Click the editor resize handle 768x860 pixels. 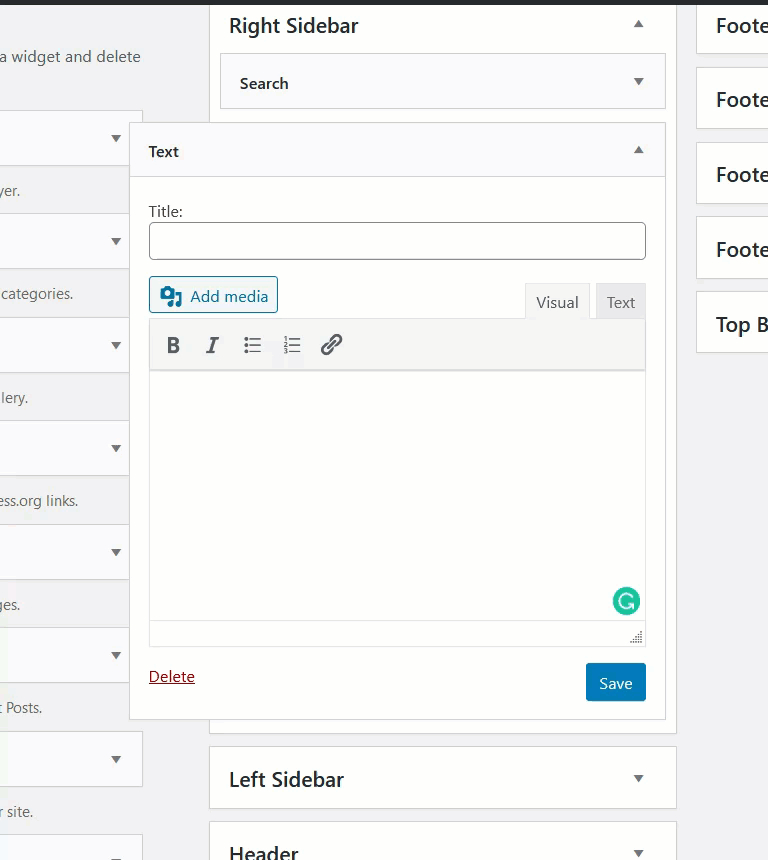point(637,637)
